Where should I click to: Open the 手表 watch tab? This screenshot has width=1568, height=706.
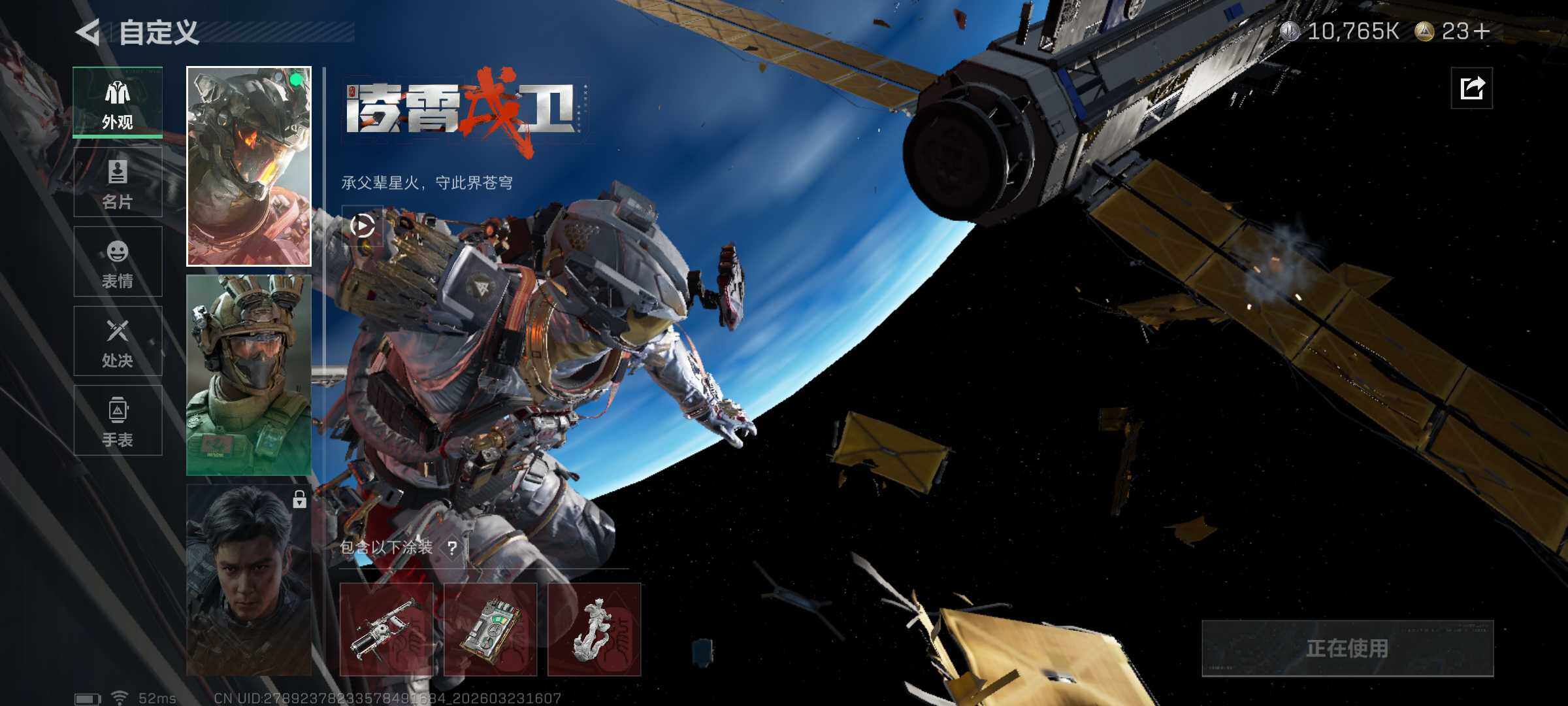(118, 420)
